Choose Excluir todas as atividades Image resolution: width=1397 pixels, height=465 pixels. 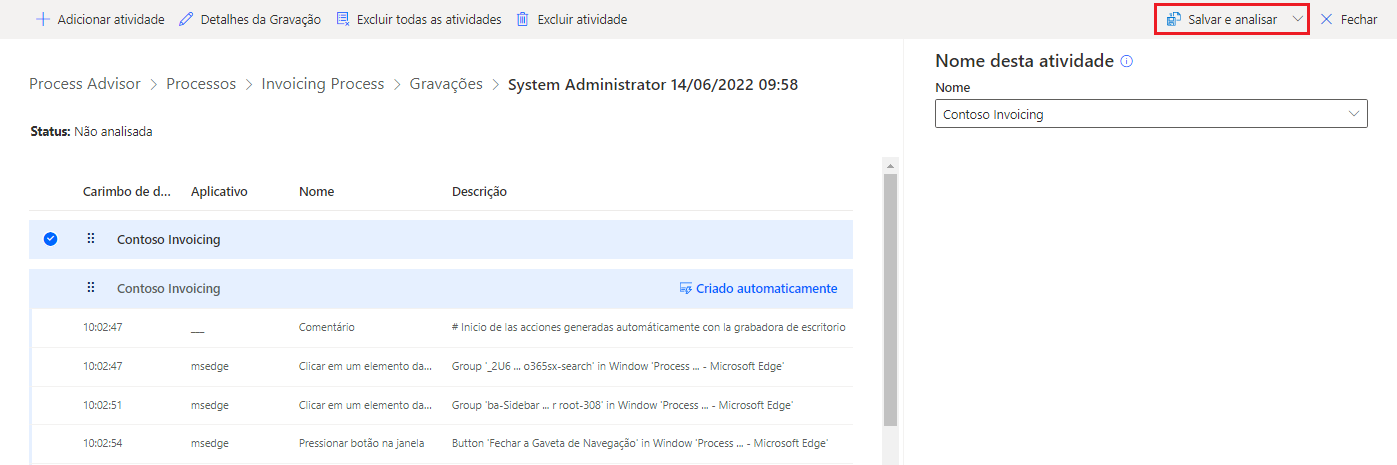(x=419, y=19)
